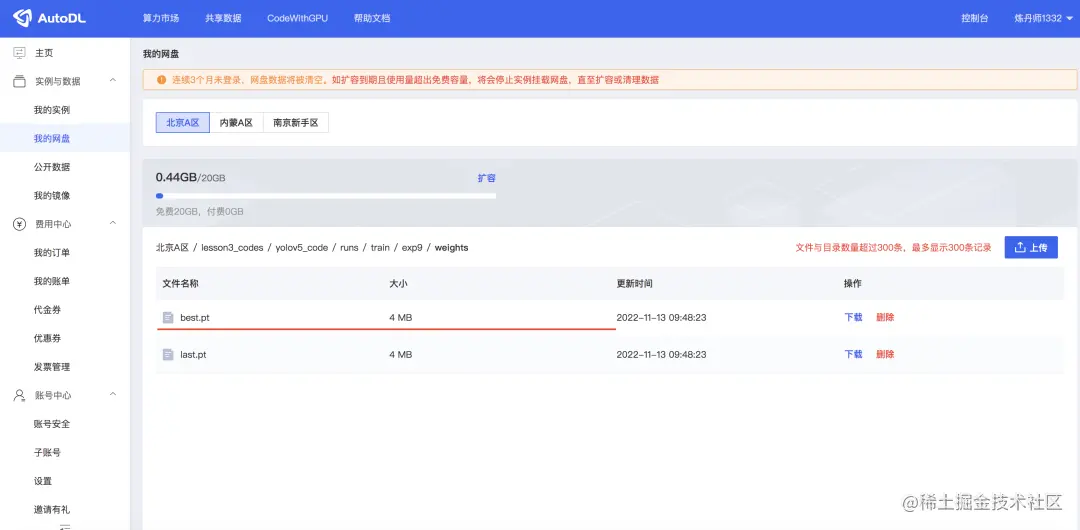This screenshot has height=530, width=1080.
Task: Select the 北京A区 region tab
Action: (183, 123)
